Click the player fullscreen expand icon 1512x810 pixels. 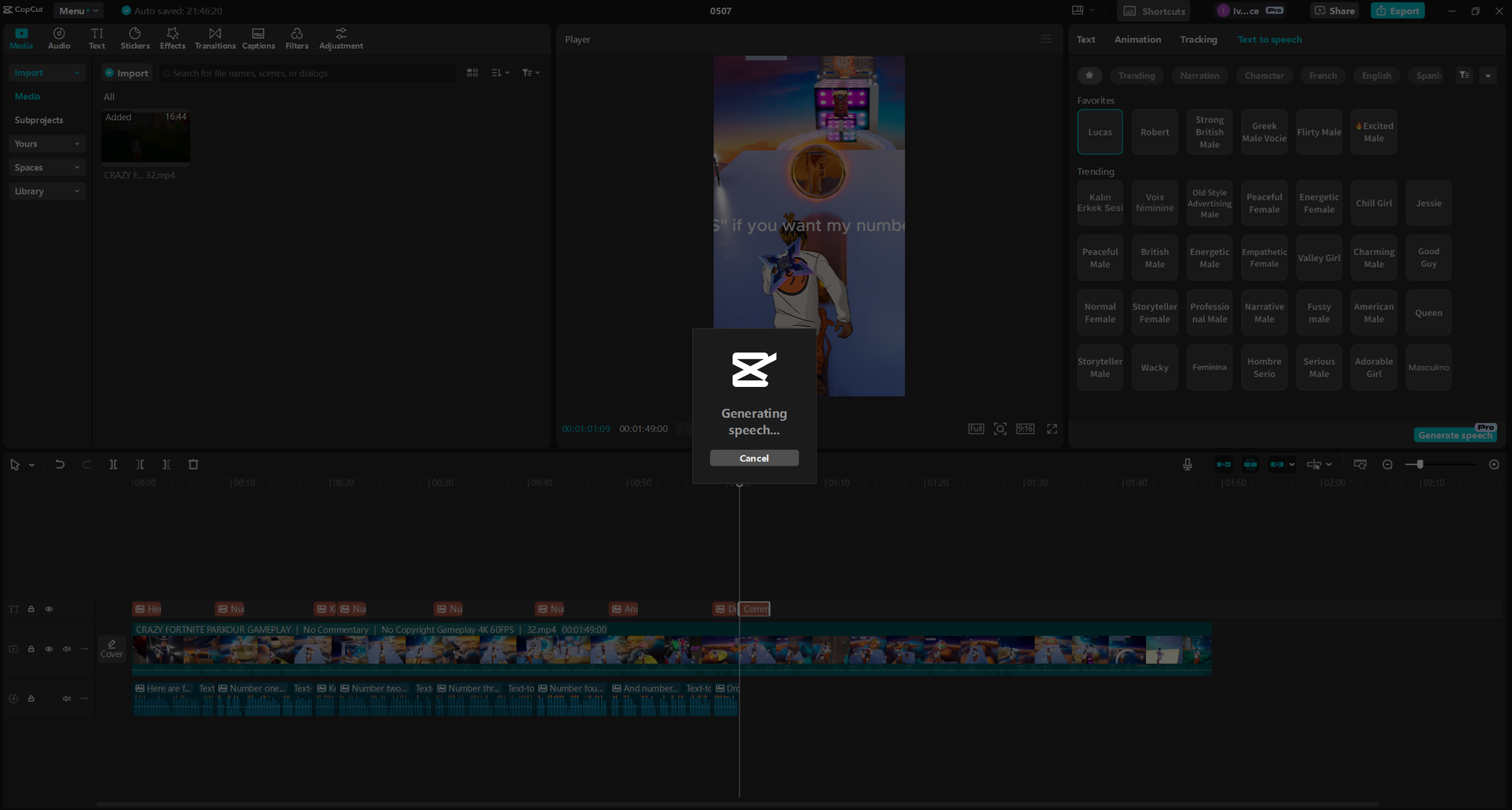coord(1052,428)
